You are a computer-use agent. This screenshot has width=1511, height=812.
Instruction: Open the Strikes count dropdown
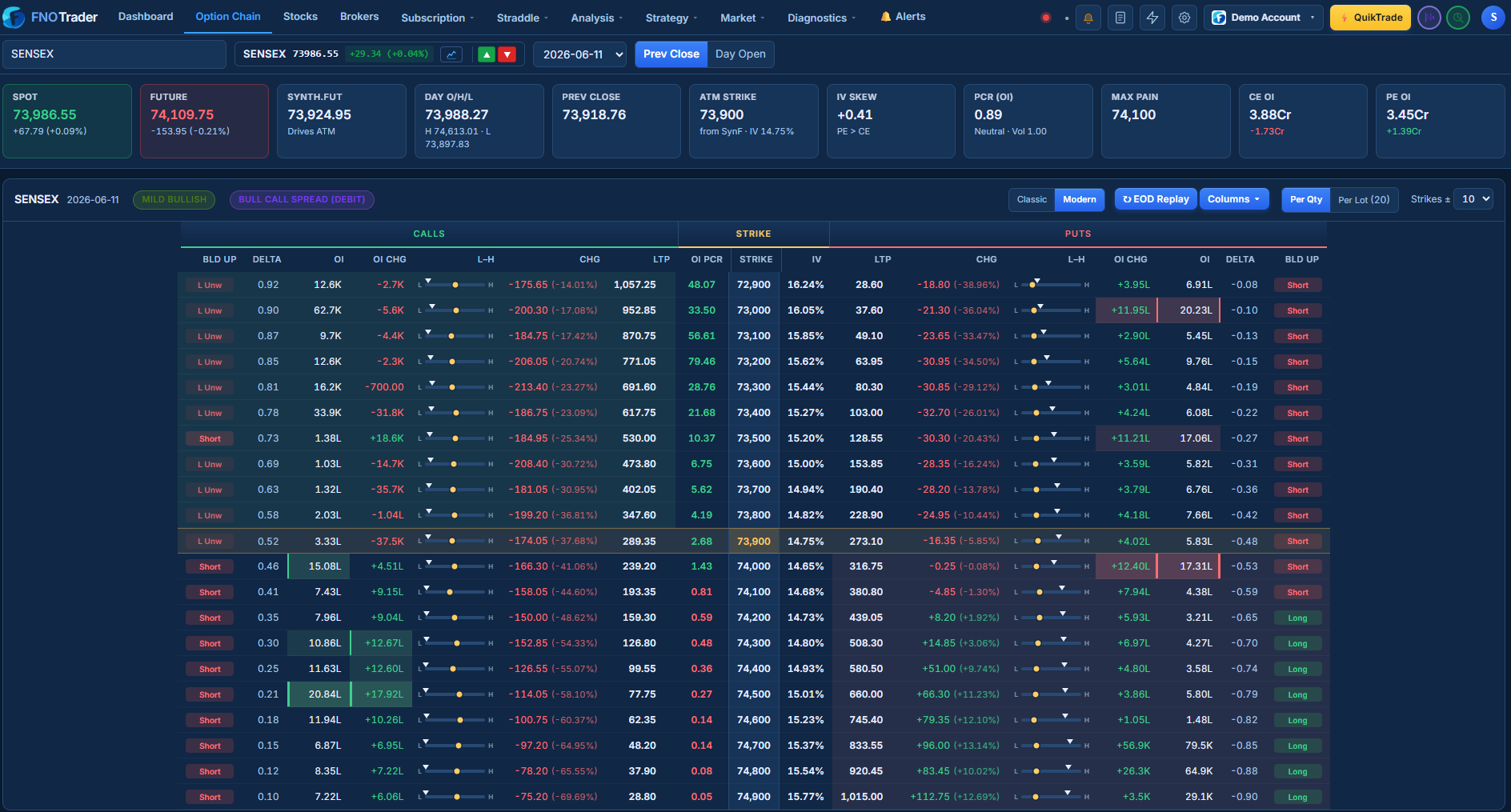tap(1473, 199)
